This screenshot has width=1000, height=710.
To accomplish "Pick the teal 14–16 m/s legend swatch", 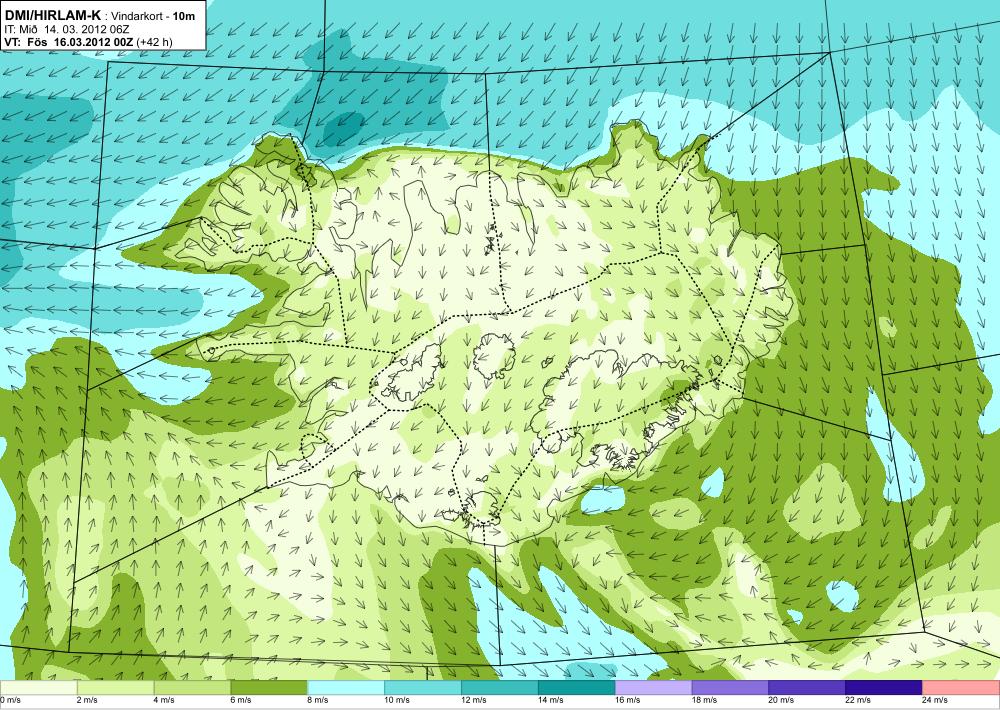I will (x=577, y=687).
